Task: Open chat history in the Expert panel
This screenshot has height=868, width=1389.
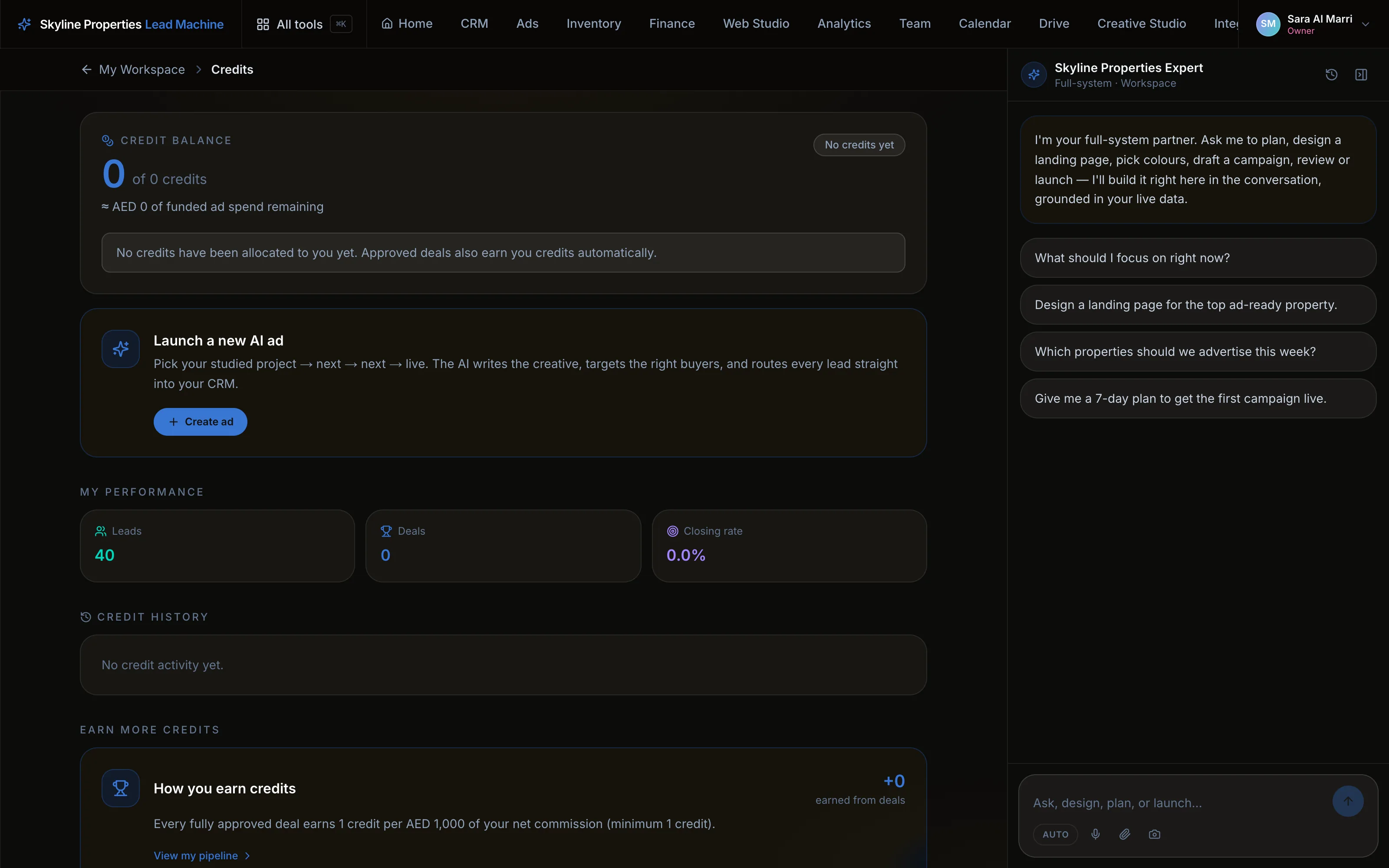Action: pyautogui.click(x=1332, y=75)
